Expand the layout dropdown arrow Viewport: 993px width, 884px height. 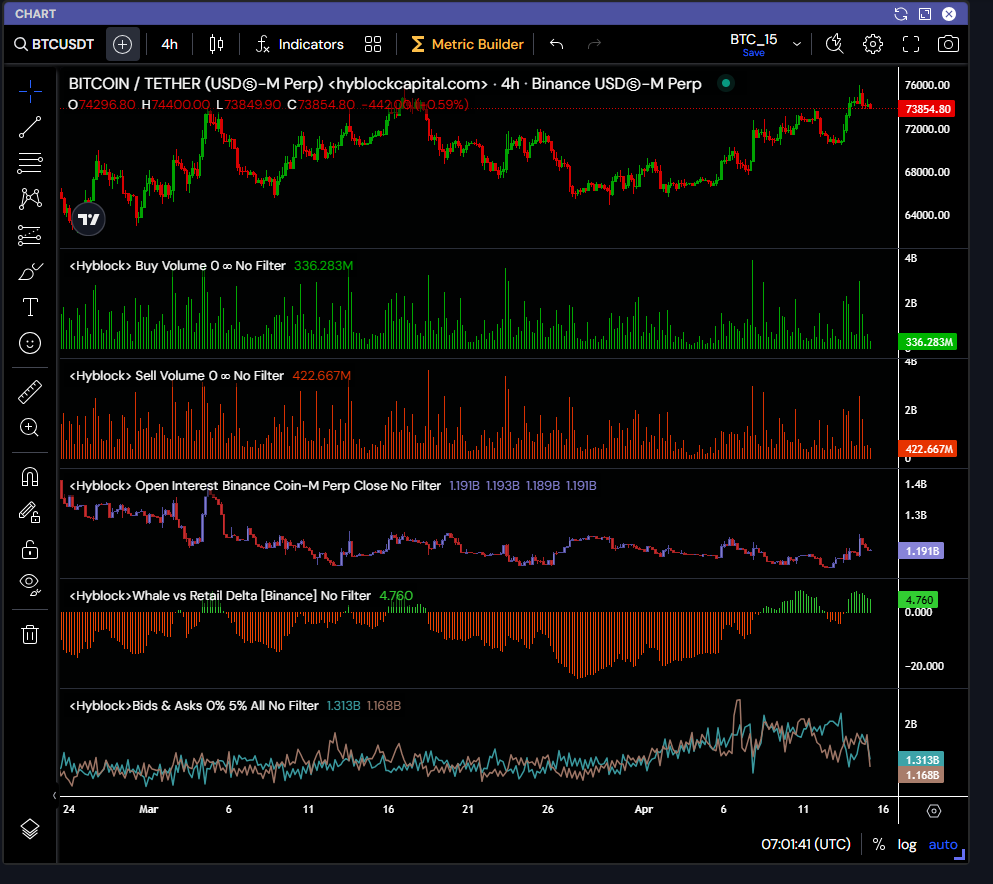click(797, 44)
